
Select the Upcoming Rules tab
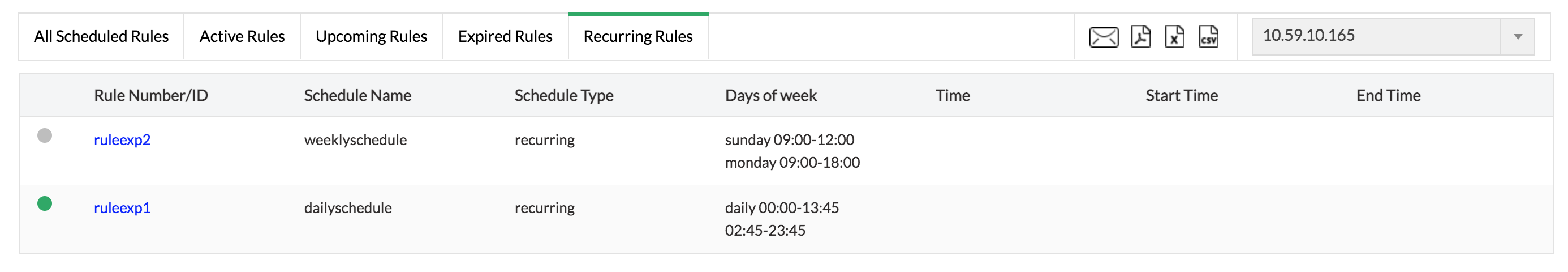point(371,37)
